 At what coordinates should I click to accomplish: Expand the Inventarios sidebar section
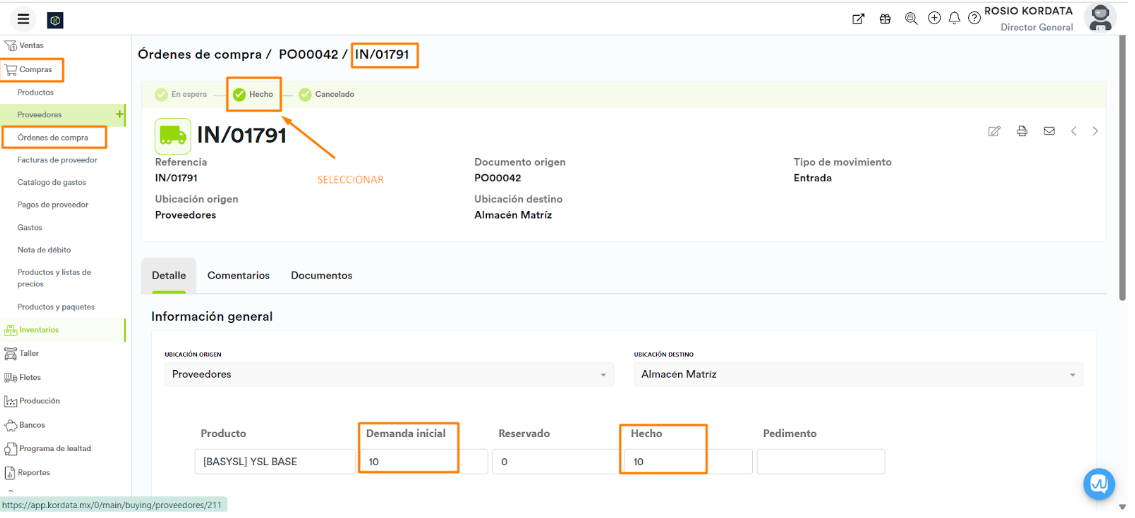39,329
